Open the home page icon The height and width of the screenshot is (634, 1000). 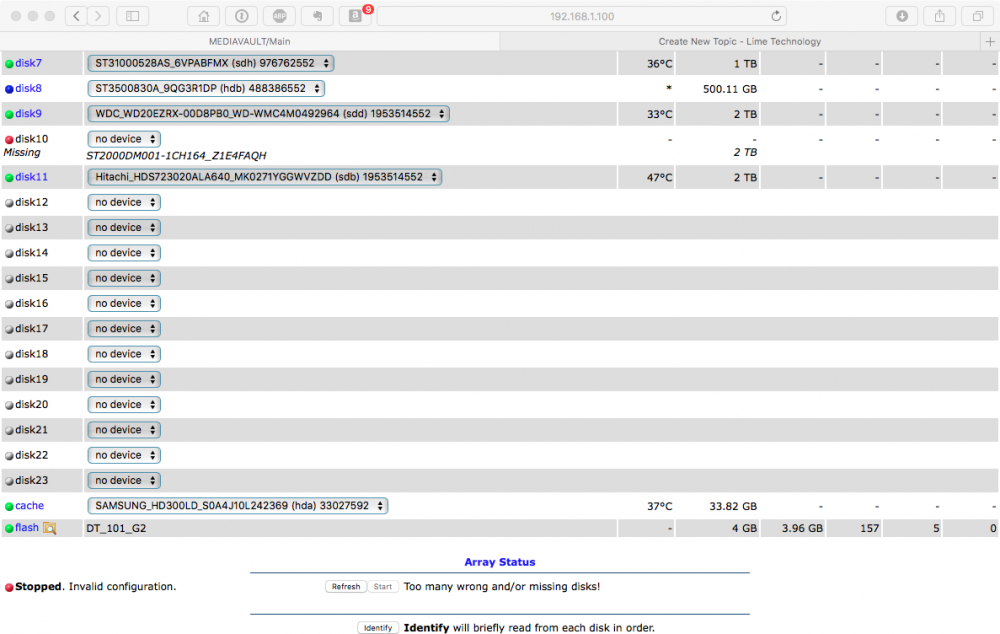(203, 16)
